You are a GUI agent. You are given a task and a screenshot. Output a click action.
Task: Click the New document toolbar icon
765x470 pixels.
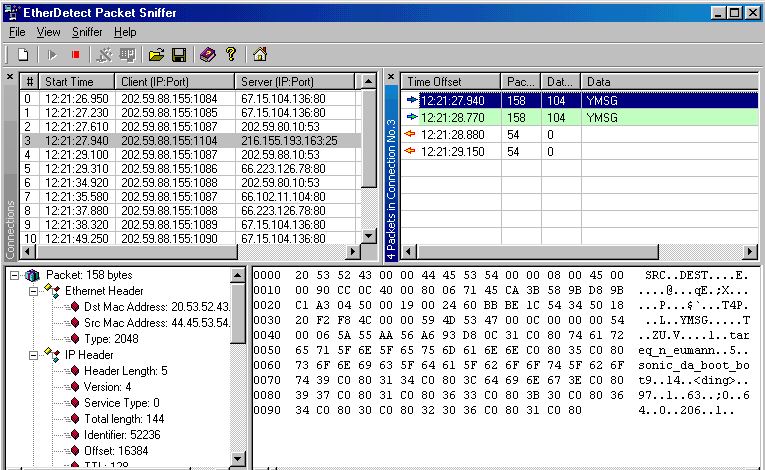tap(22, 55)
